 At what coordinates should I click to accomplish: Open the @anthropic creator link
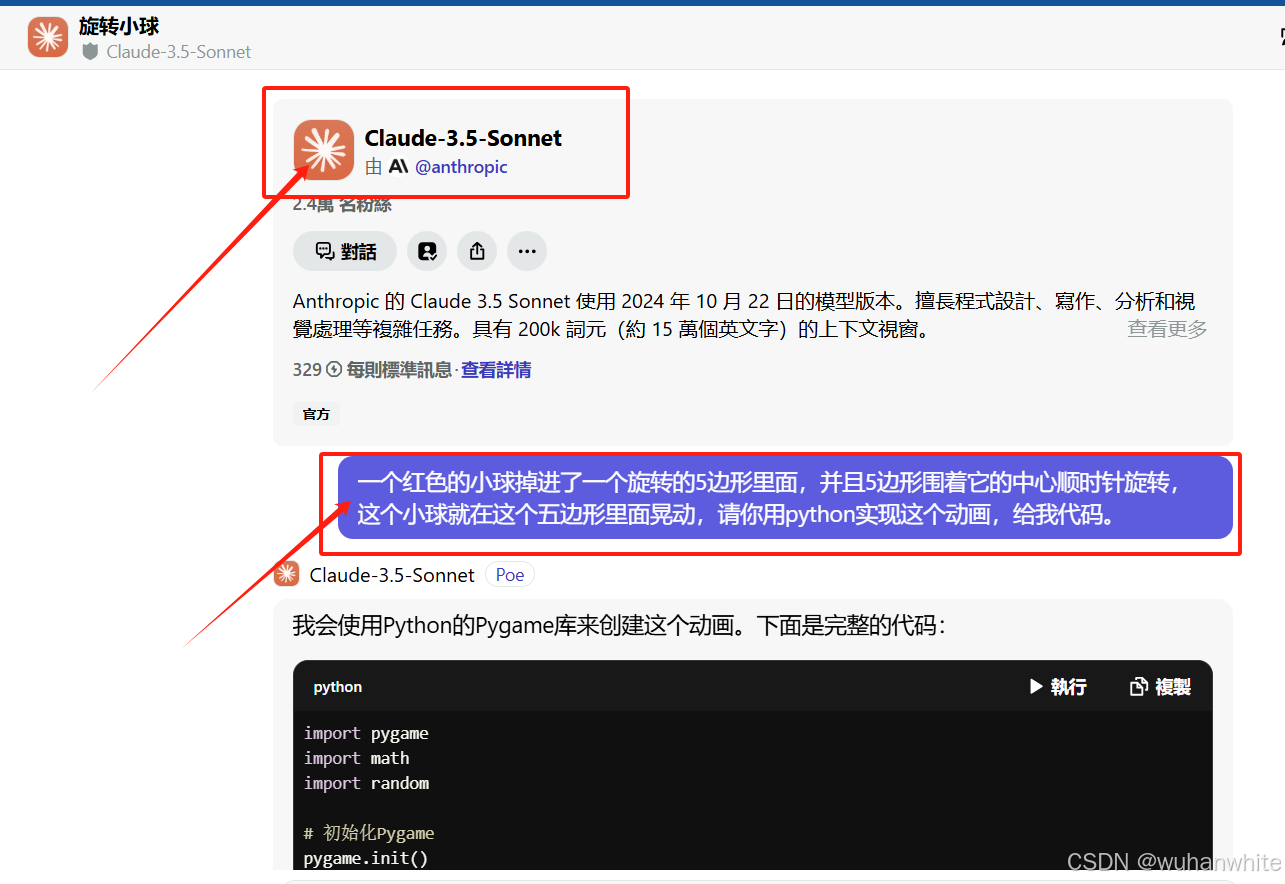coord(461,167)
